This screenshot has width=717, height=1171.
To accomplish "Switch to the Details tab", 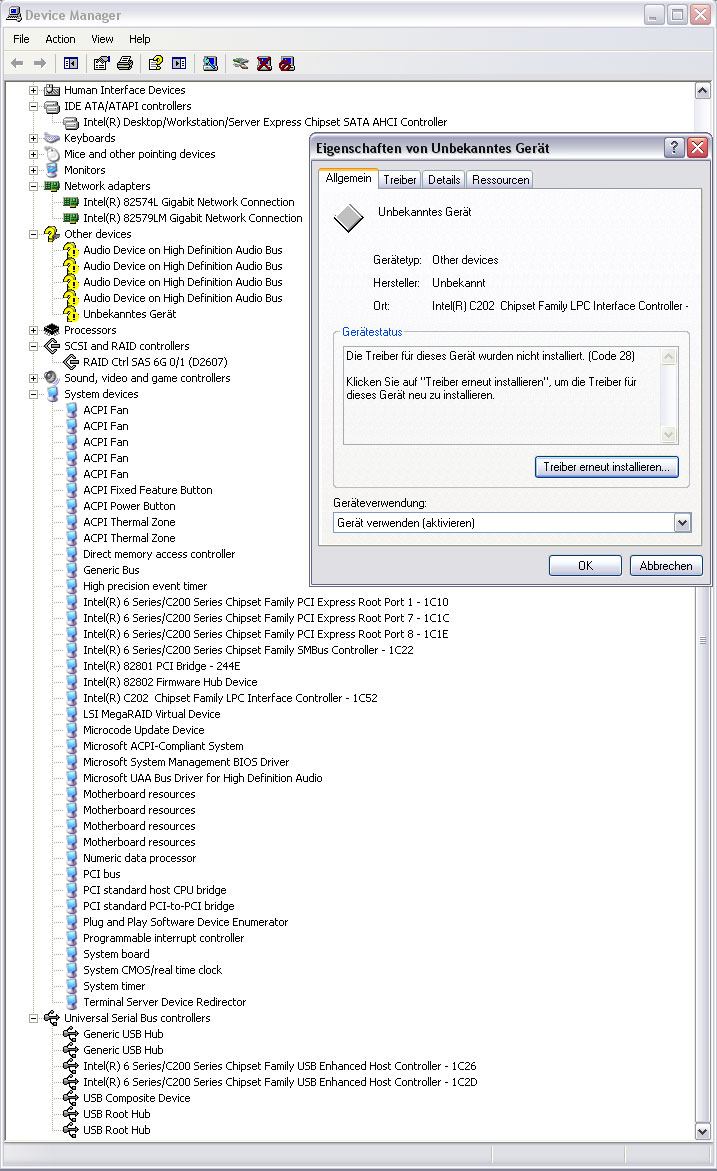I will tap(444, 180).
